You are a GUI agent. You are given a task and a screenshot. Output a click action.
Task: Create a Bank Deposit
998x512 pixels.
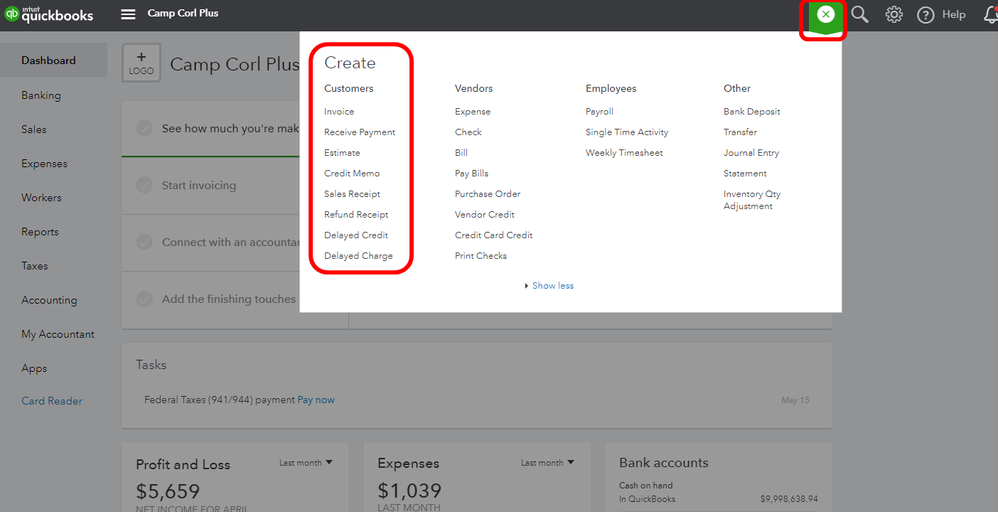752,111
